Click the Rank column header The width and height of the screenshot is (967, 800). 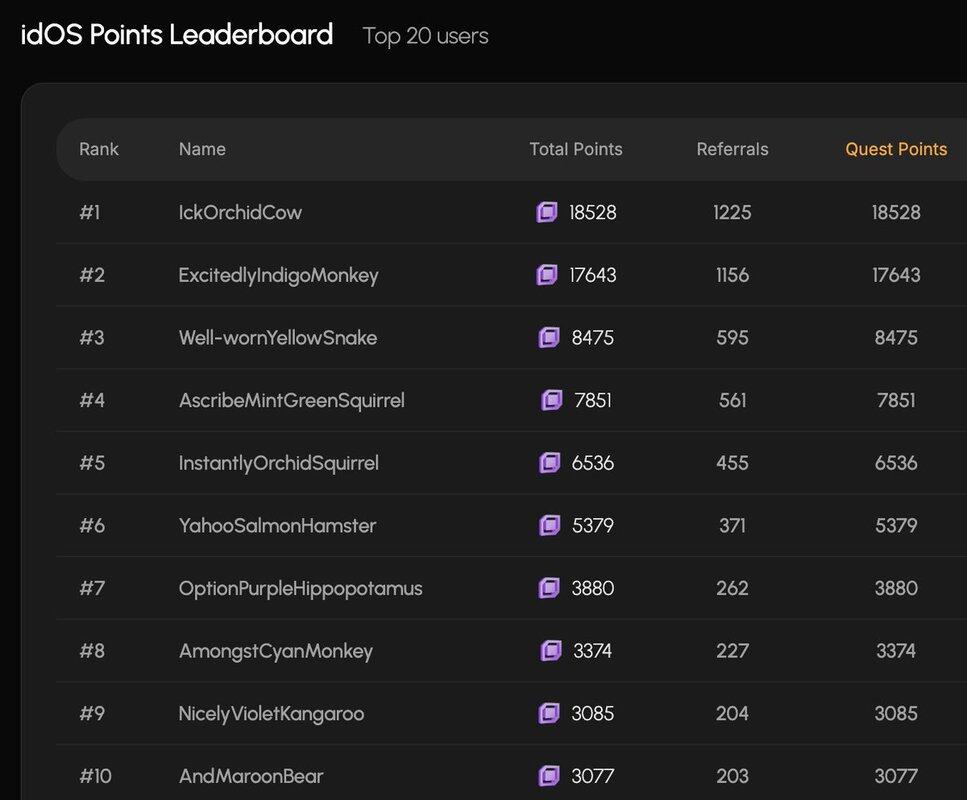point(99,149)
